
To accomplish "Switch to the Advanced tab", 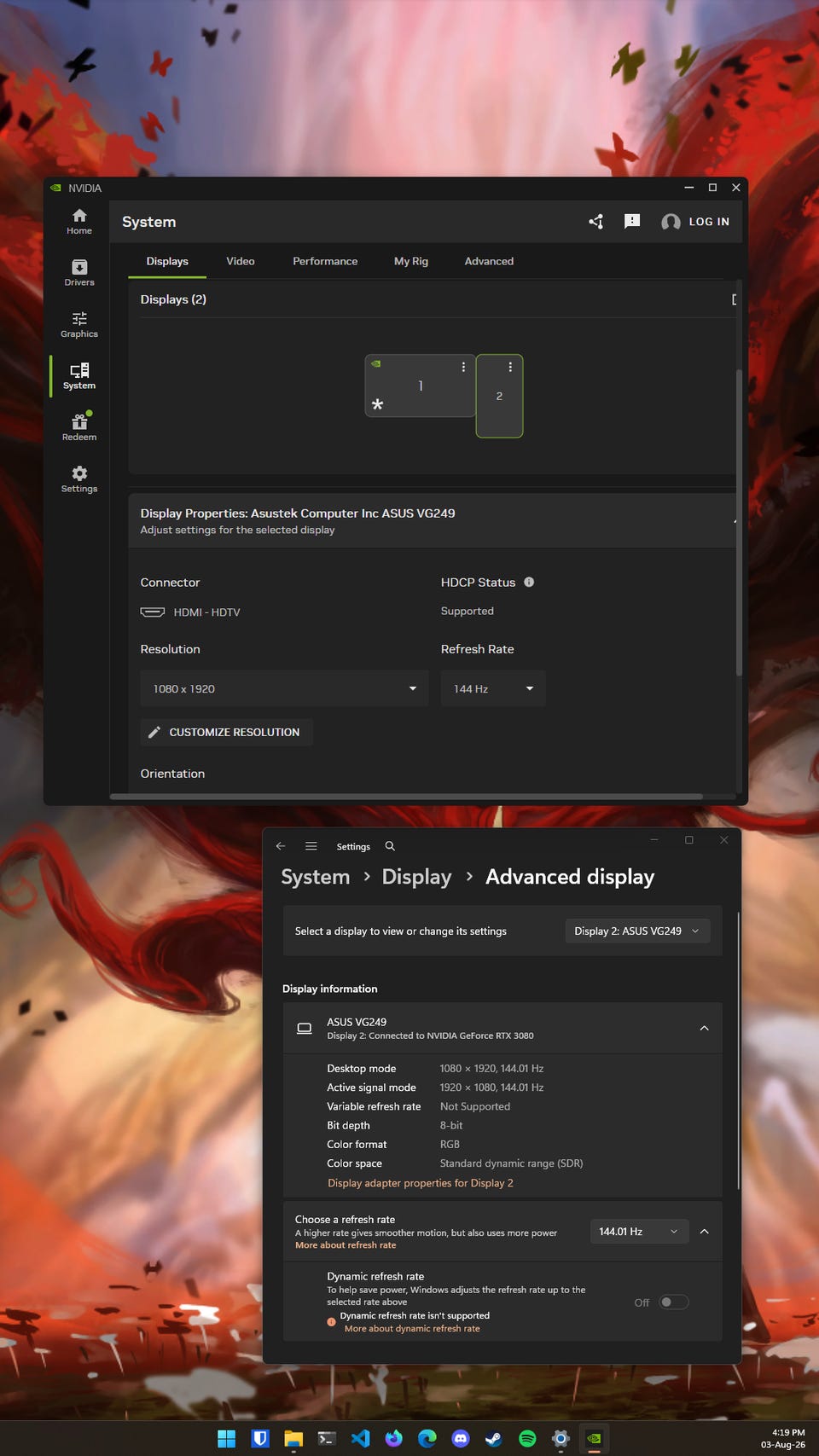I will pyautogui.click(x=489, y=261).
